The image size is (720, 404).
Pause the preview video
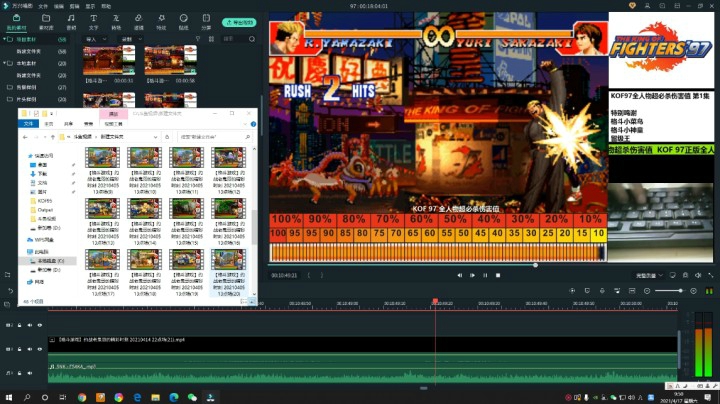485,275
